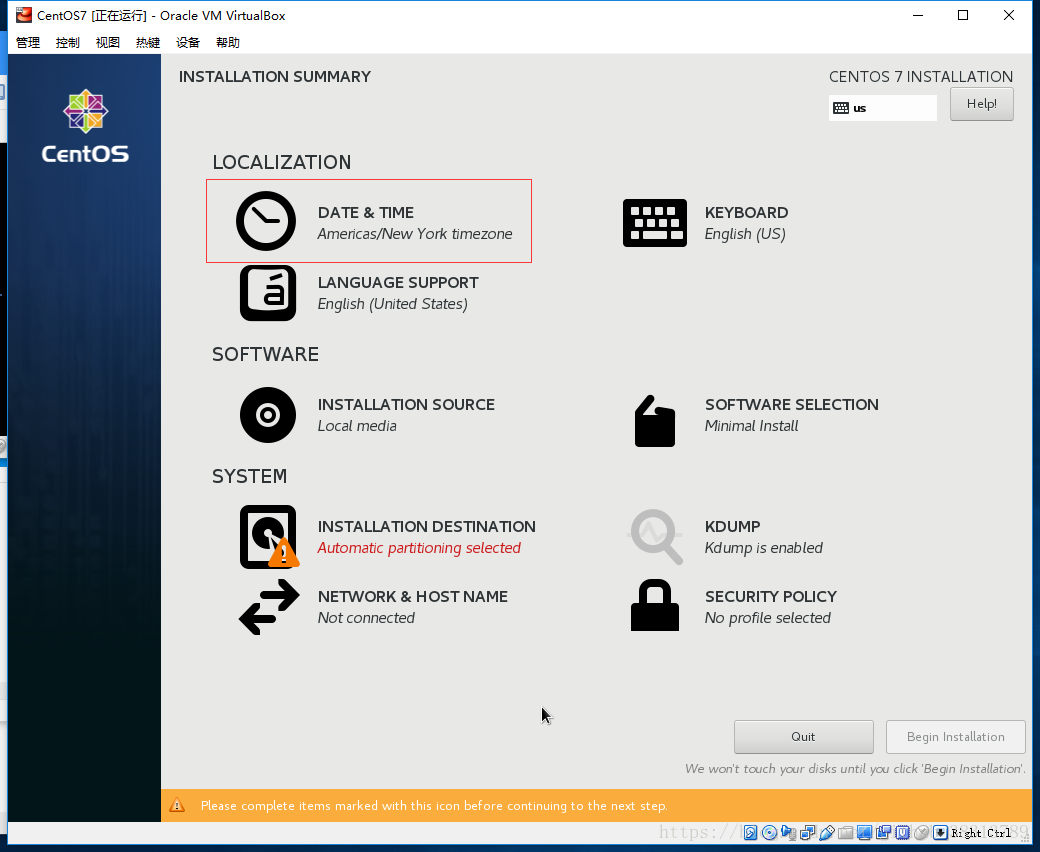1040x852 pixels.
Task: Click 'English (United States)' language text
Action: point(393,304)
